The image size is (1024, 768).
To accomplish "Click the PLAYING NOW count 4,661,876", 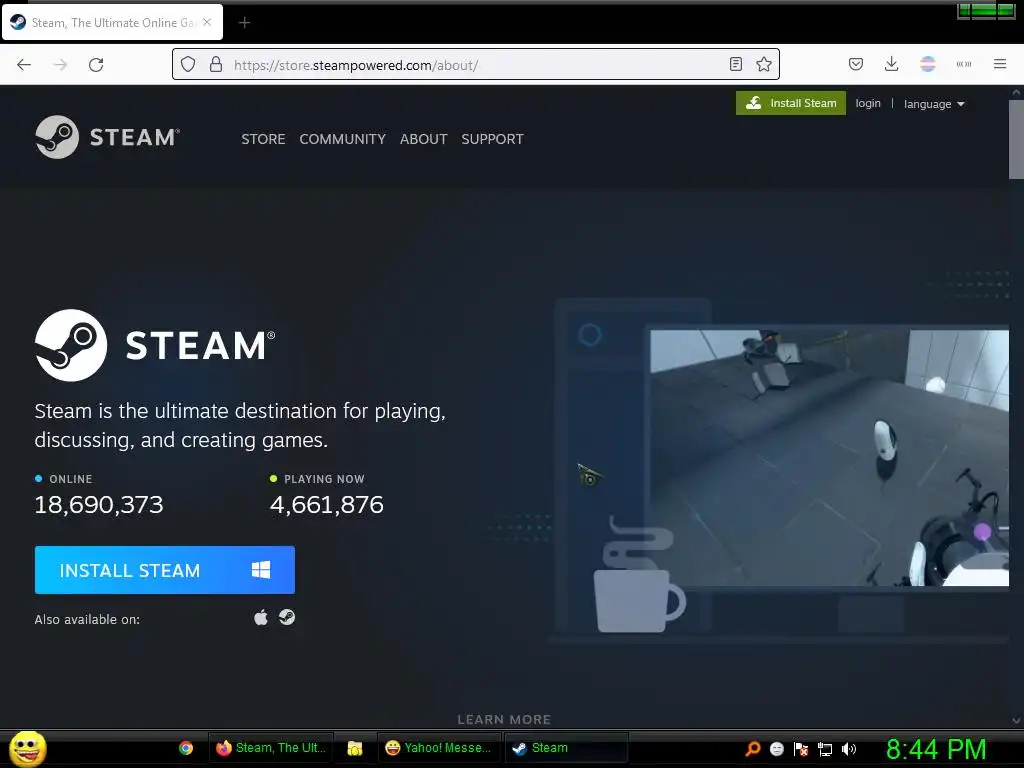I will [327, 504].
